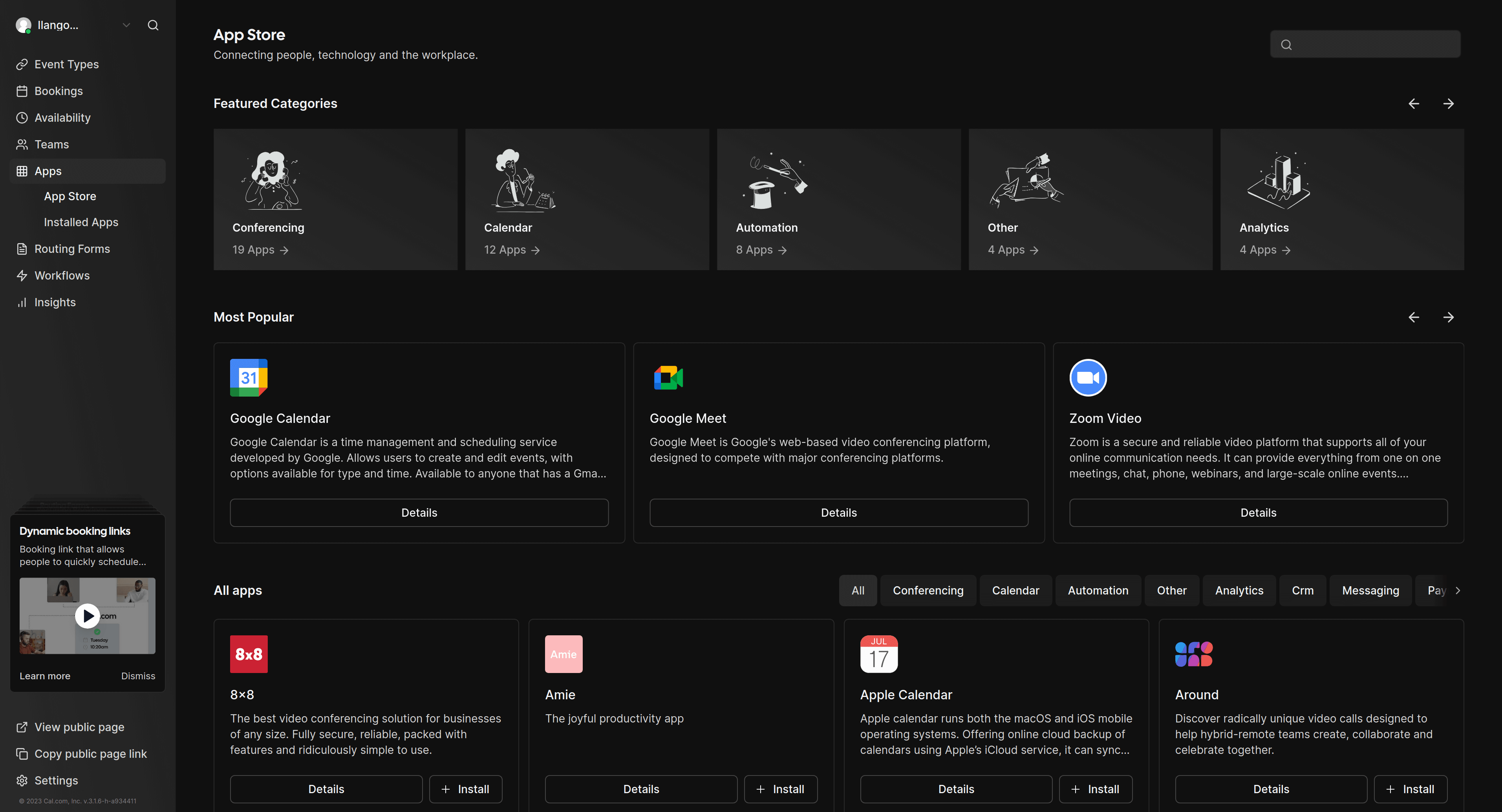Viewport: 1502px width, 812px height.
Task: Expand more filter tabs with right chevron
Action: click(x=1458, y=591)
